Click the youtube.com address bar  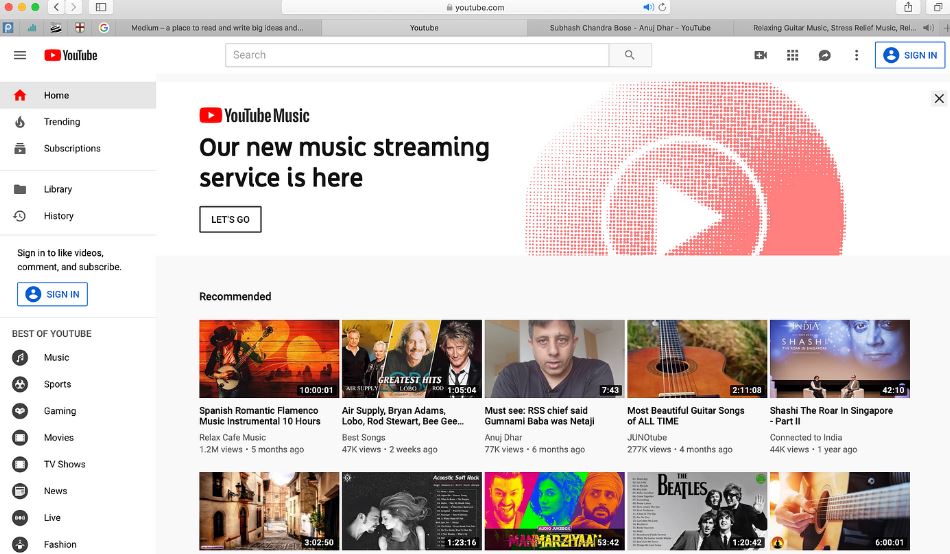(476, 7)
